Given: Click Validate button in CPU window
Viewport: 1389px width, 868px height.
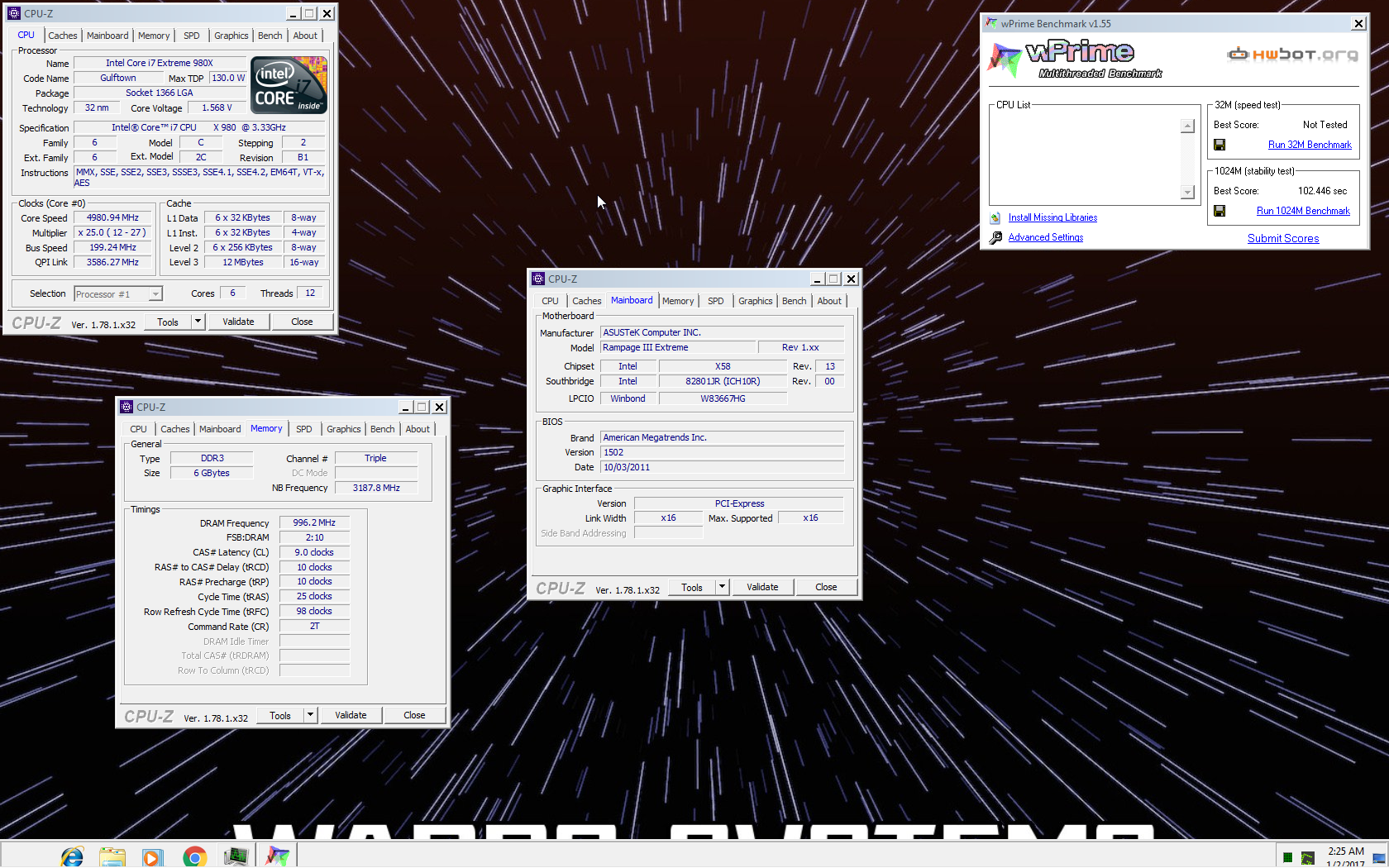Looking at the screenshot, I should [x=238, y=322].
